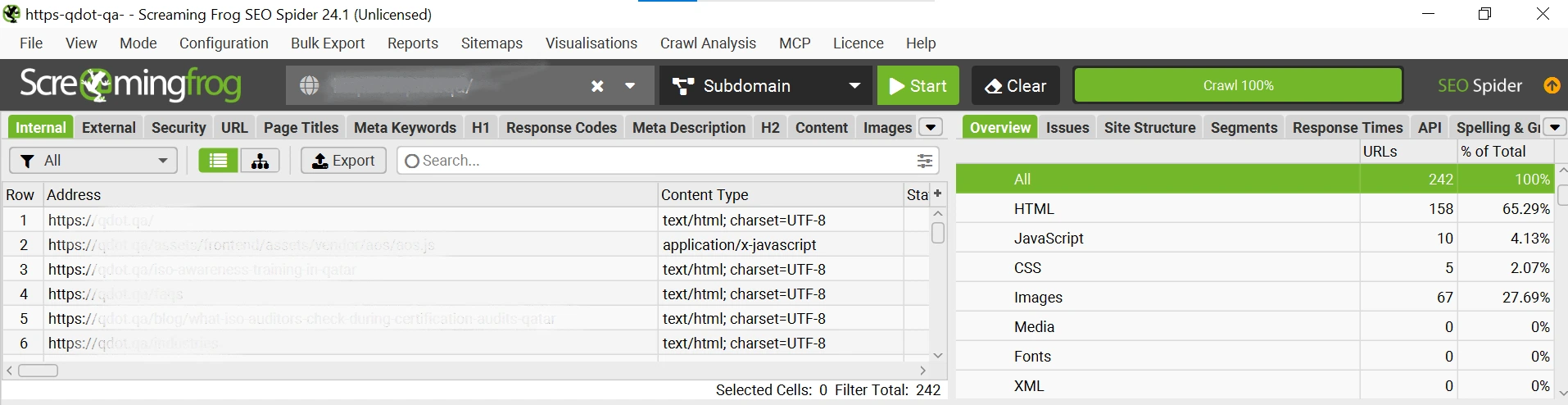
Task: Select the HTML row in Overview
Action: tap(1254, 208)
